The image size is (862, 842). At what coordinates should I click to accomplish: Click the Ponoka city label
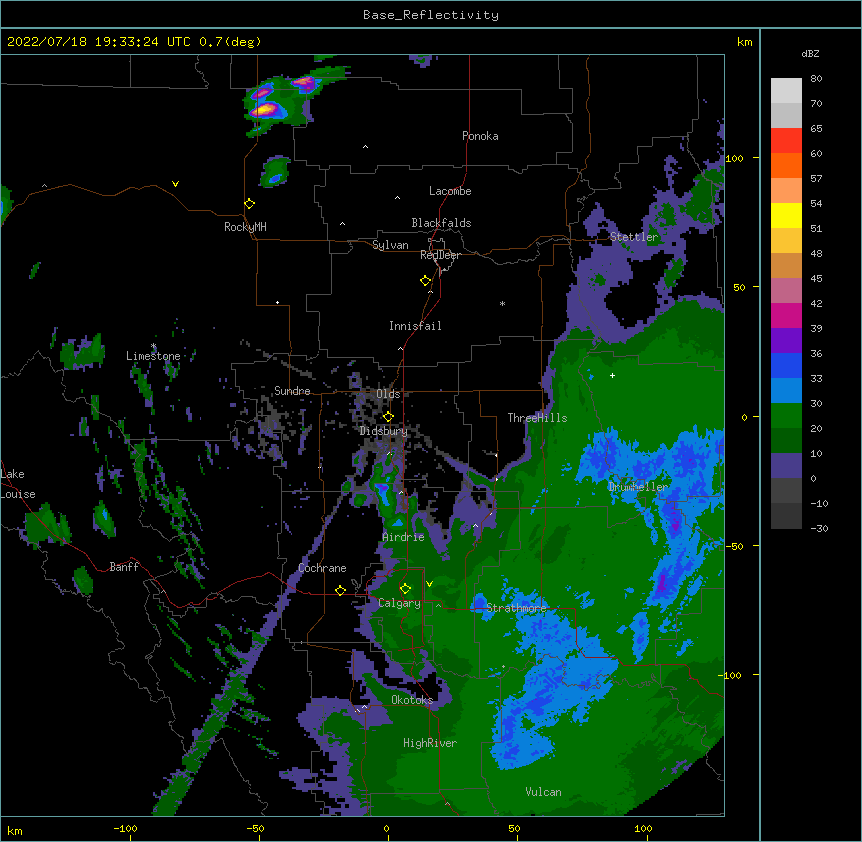[480, 136]
